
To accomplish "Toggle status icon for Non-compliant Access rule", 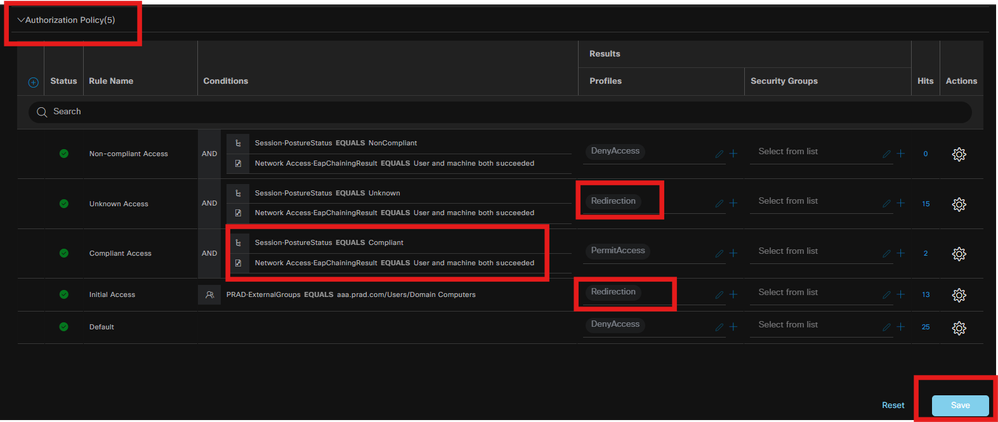I will (64, 153).
